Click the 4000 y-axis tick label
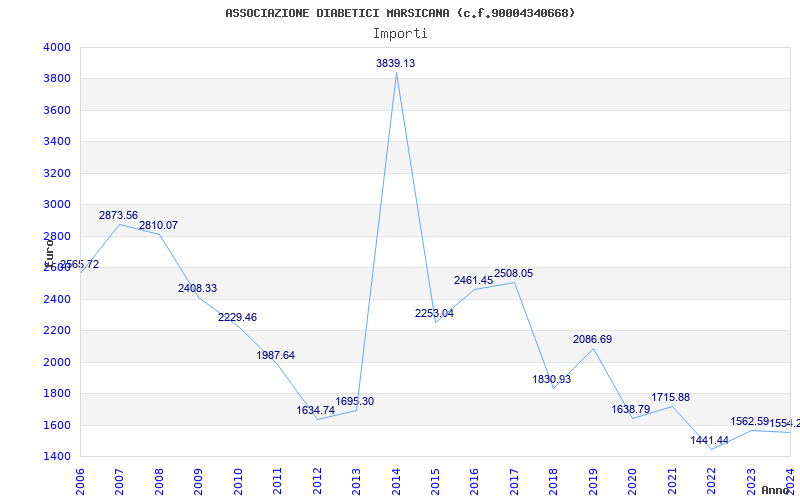Viewport: 800px width, 500px height. (57, 47)
